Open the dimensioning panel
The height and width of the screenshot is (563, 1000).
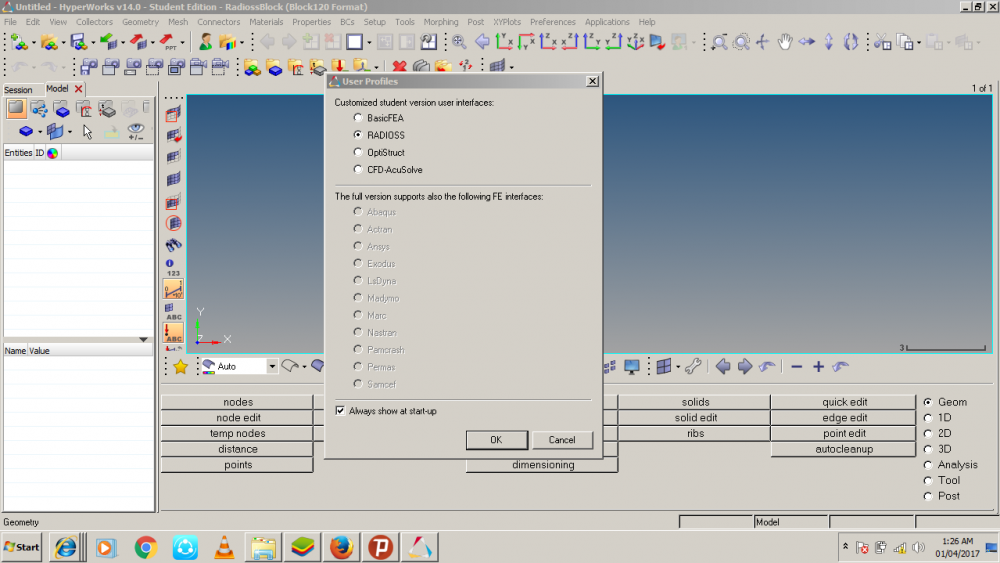(x=543, y=465)
